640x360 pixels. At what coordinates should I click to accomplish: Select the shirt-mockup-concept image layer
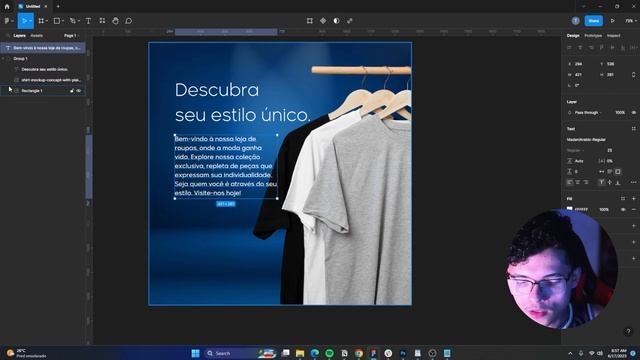point(51,80)
